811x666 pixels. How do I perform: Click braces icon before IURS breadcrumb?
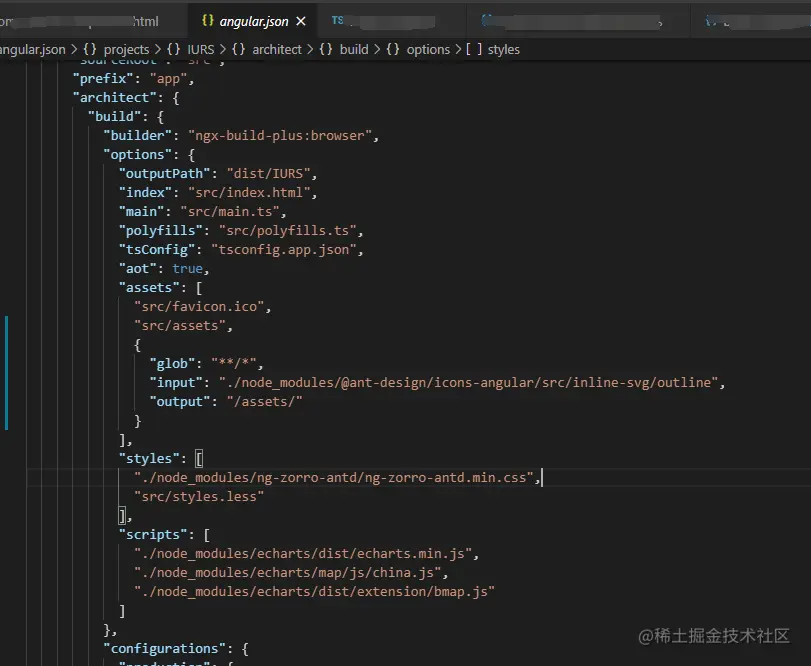click(x=173, y=49)
